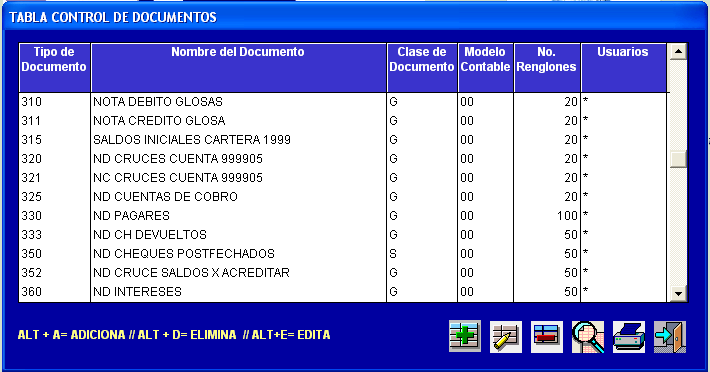This screenshot has height=372, width=710.
Task: Click class G cell of ND CRUCE SALDOS
Action: [x=422, y=273]
